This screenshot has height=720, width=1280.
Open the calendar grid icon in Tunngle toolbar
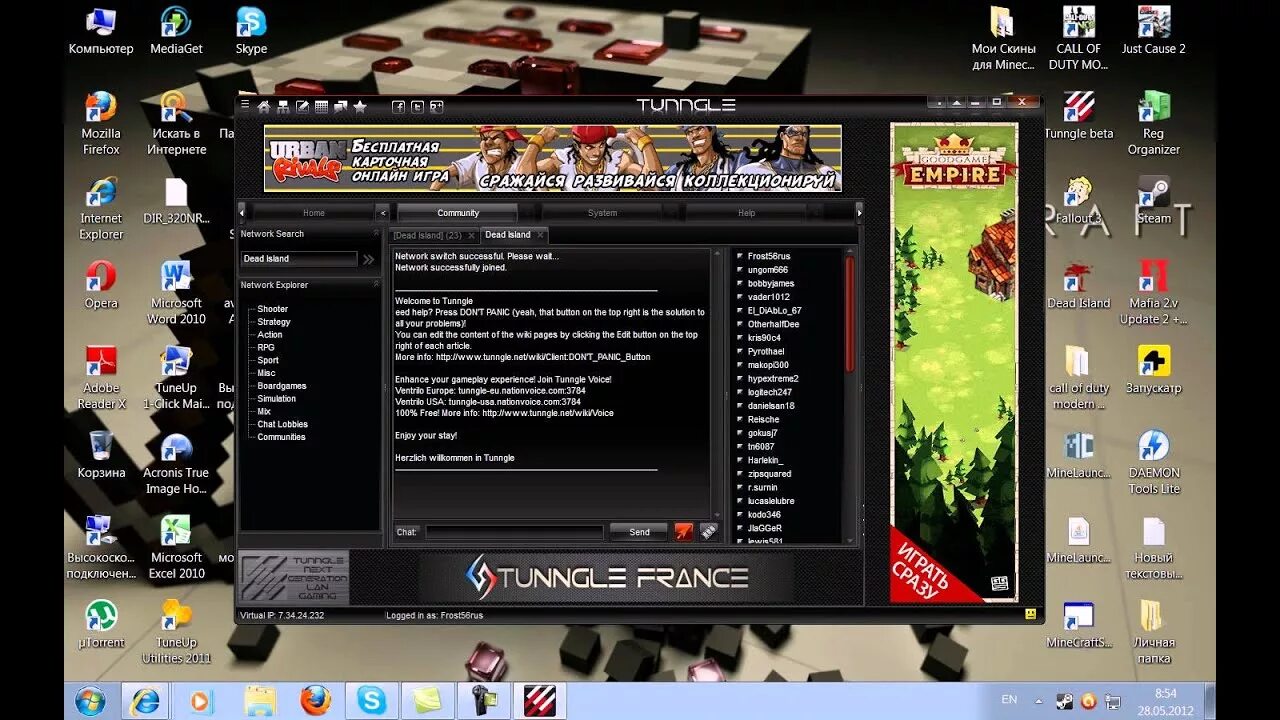(321, 106)
